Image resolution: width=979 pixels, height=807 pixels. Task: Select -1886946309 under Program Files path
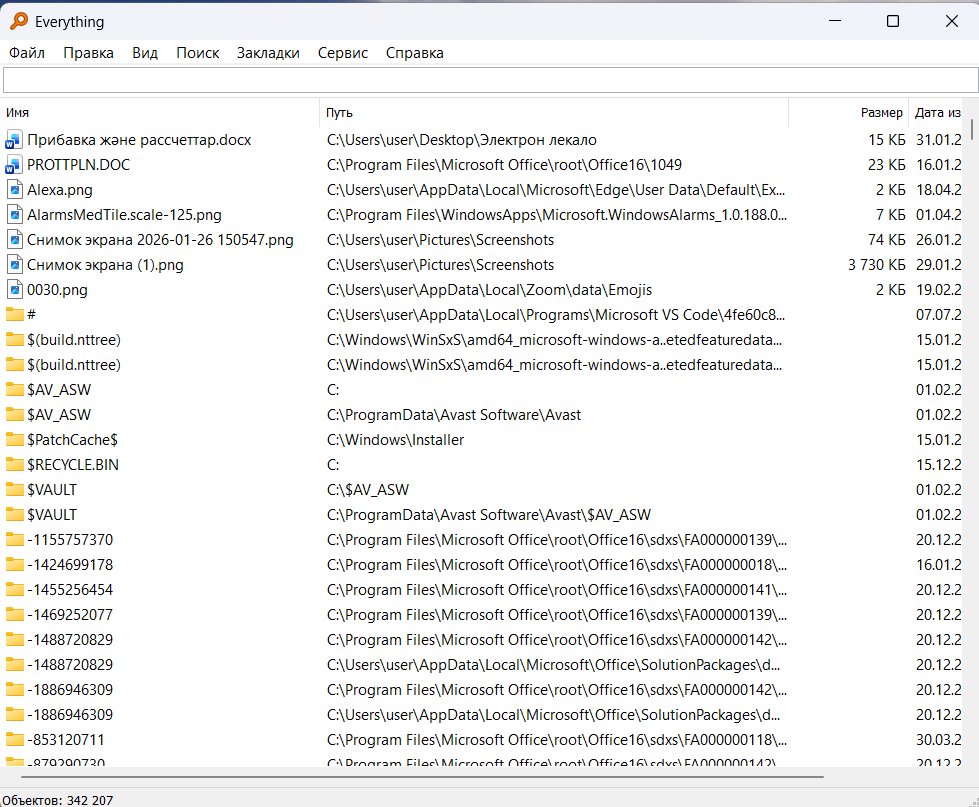point(70,689)
